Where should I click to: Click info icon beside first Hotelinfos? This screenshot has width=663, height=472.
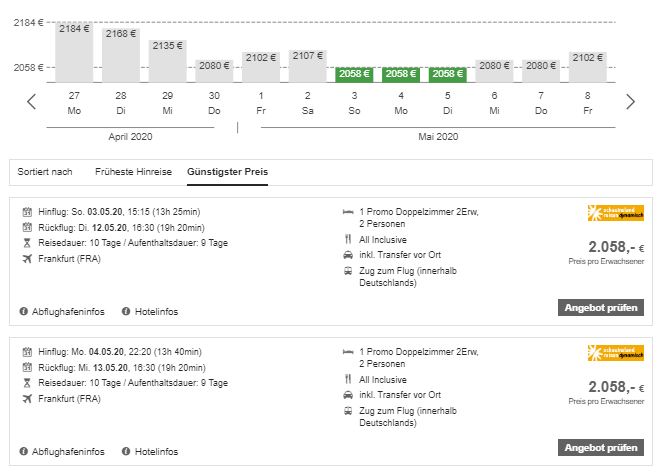(x=126, y=312)
